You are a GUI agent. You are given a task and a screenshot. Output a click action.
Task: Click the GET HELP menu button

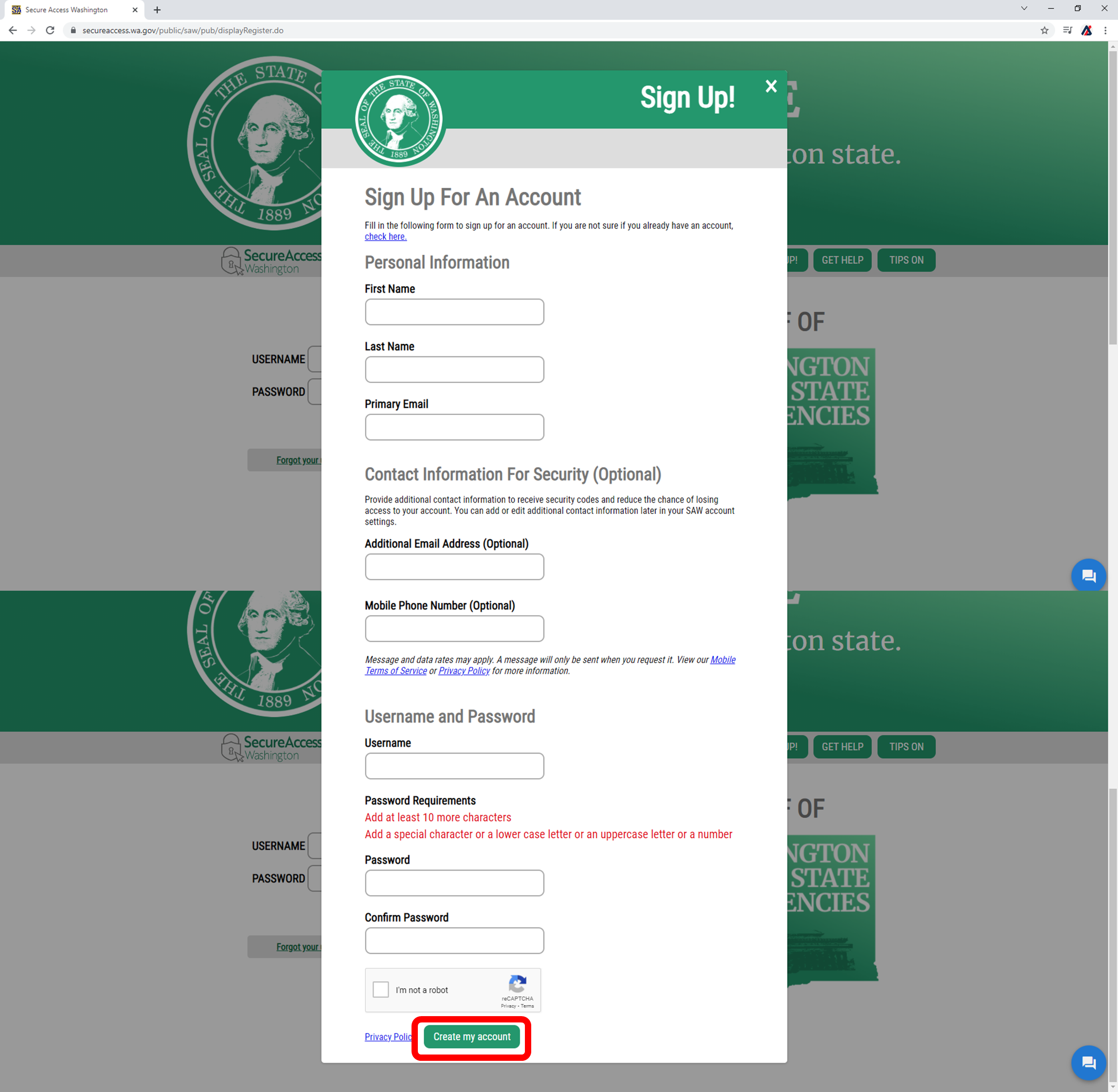coord(843,260)
